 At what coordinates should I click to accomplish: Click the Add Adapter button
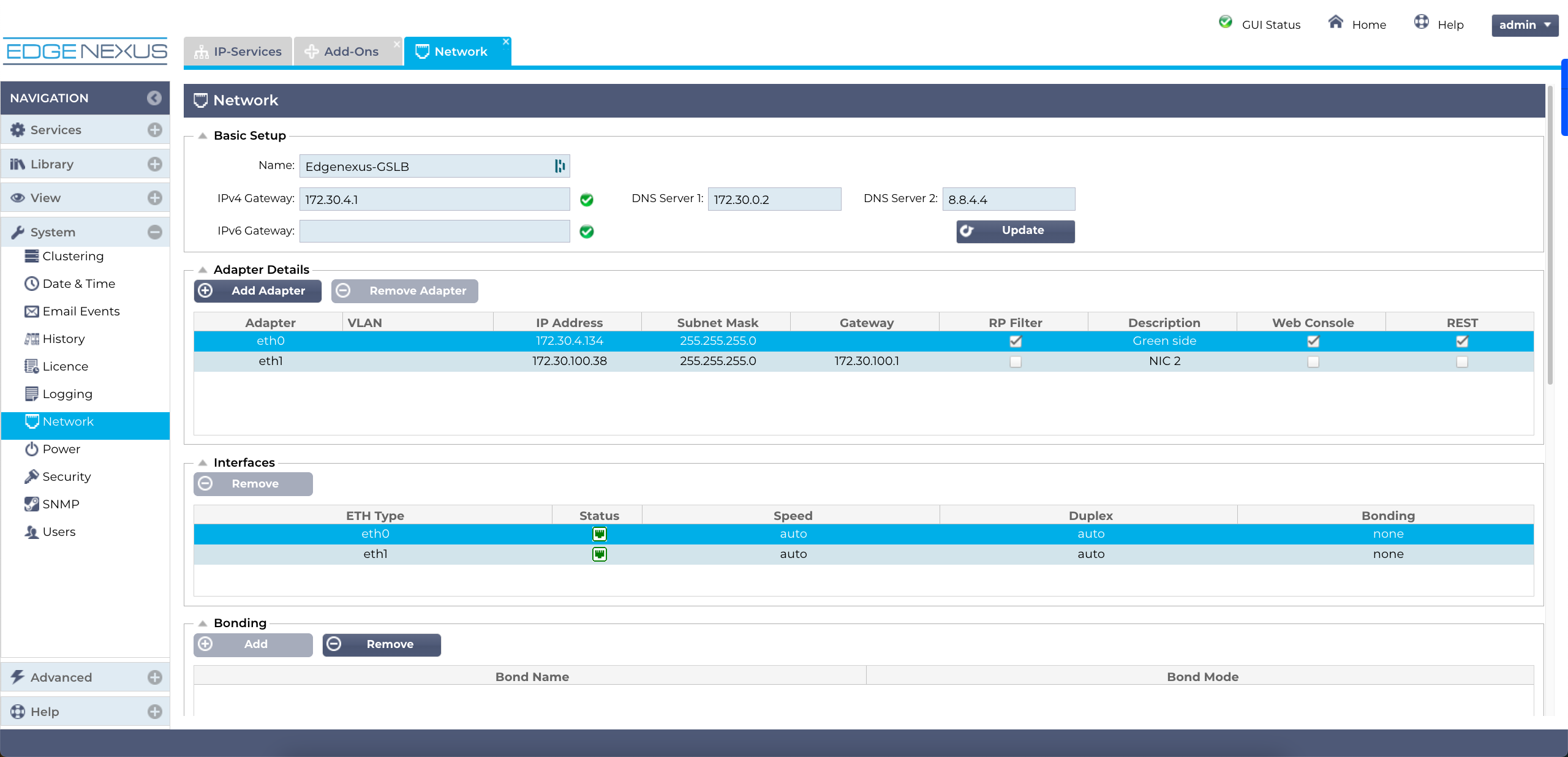click(x=257, y=291)
